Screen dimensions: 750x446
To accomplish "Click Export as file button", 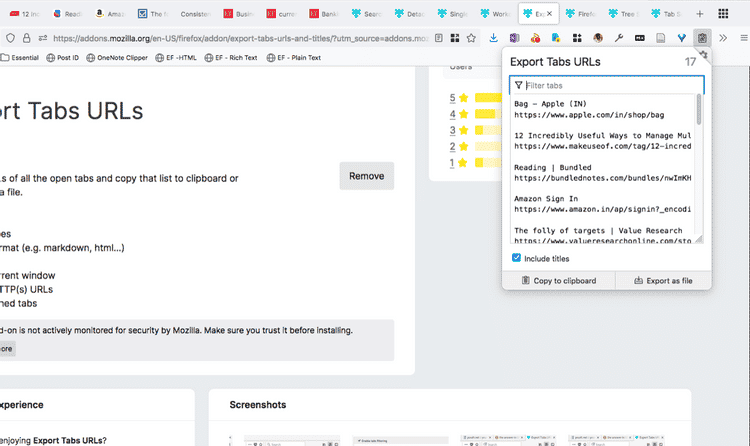I will pyautogui.click(x=663, y=280).
